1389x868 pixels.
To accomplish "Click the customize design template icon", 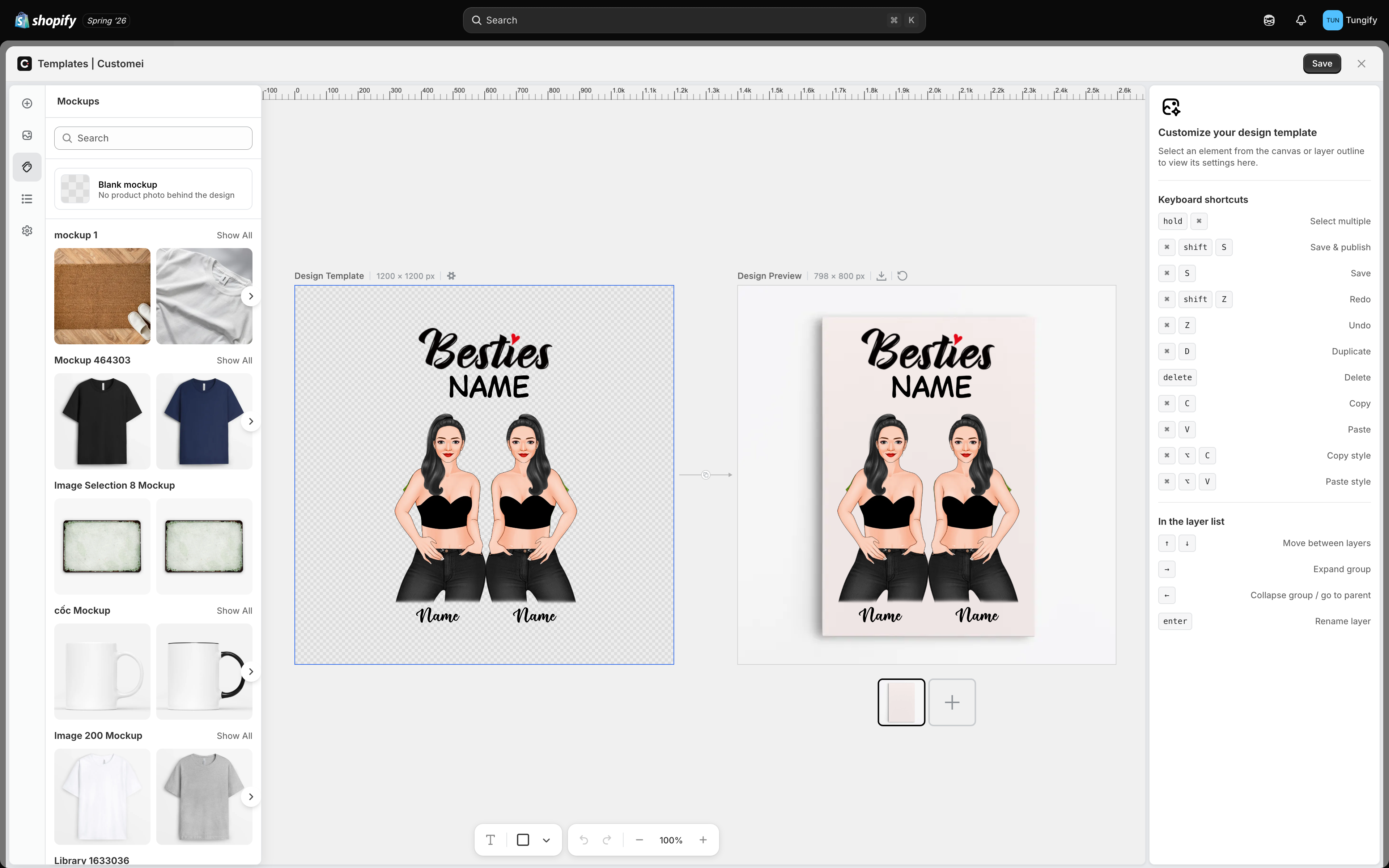I will (x=1171, y=107).
